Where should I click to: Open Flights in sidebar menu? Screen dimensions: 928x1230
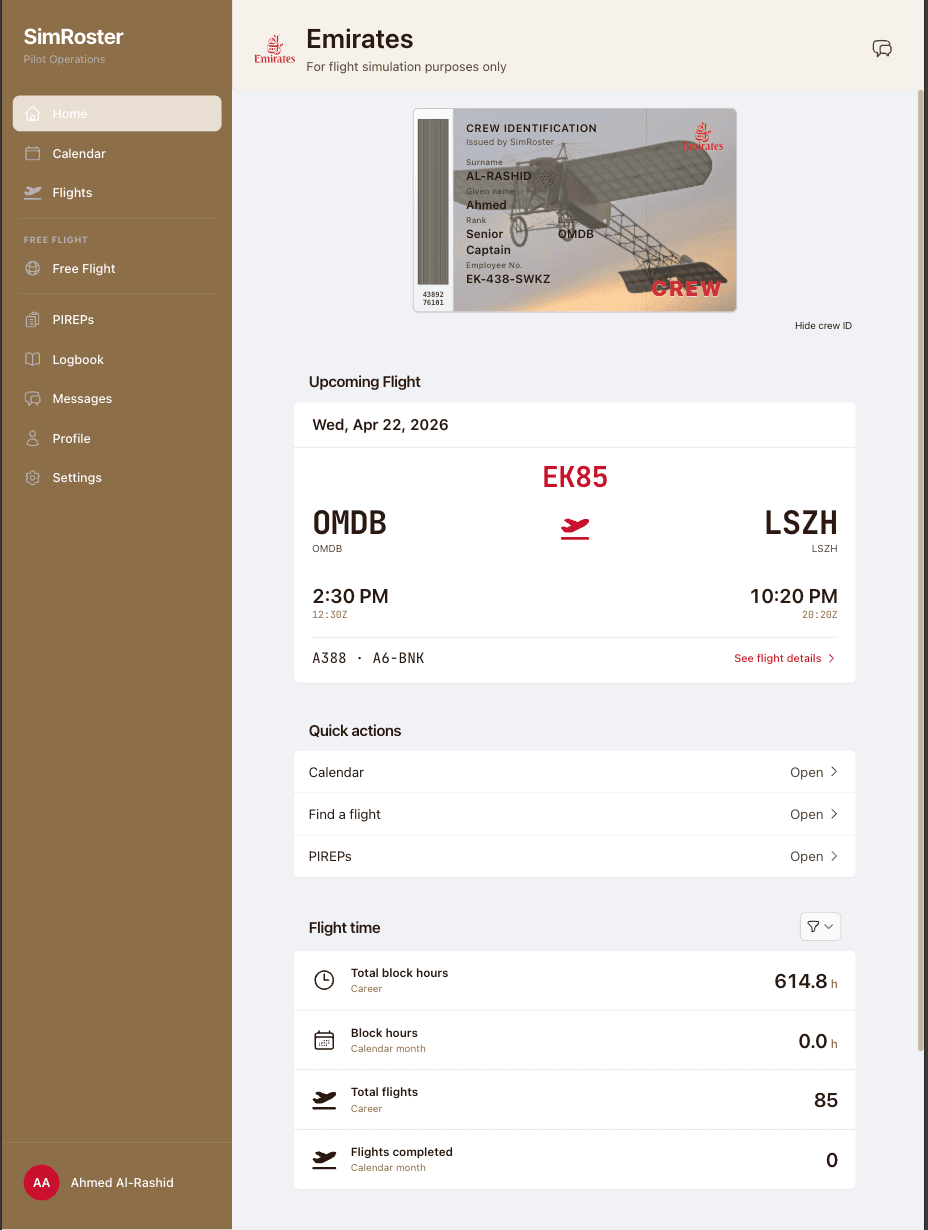(117, 193)
